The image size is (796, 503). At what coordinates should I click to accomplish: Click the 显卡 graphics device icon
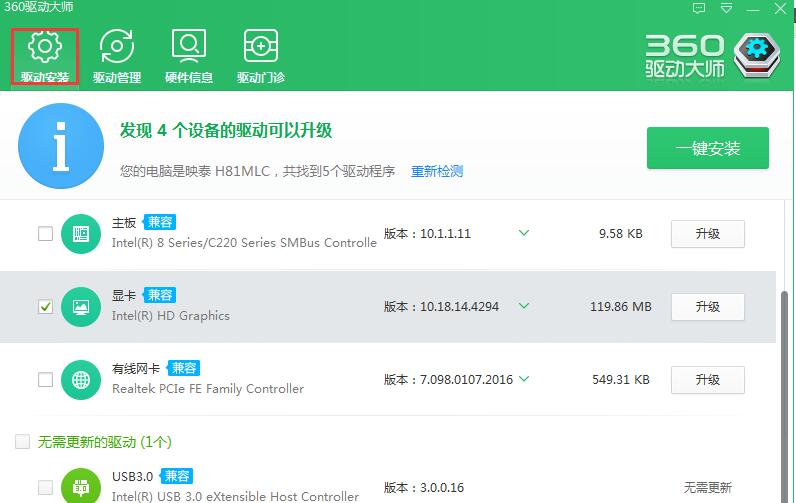click(81, 307)
